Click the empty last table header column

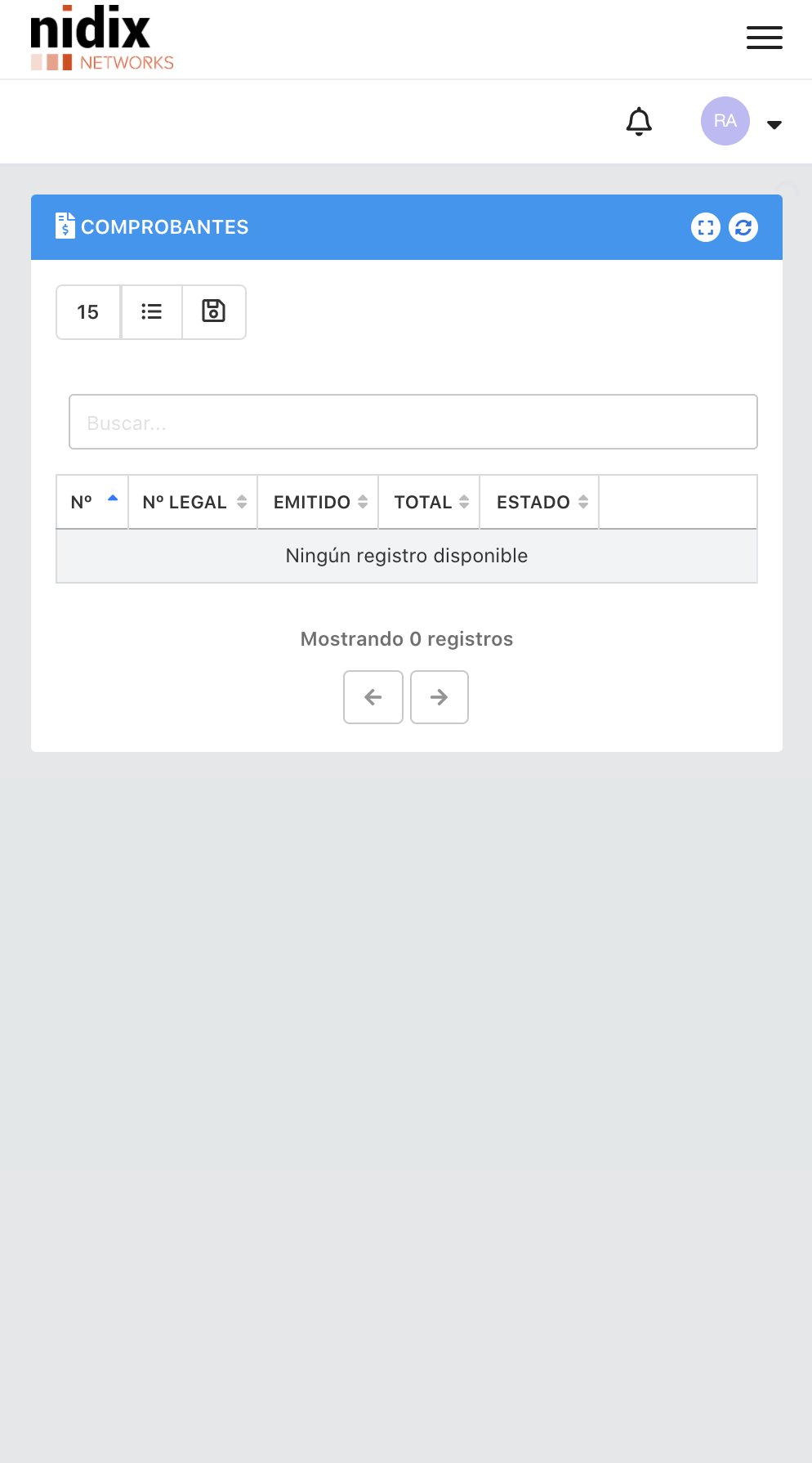tap(677, 502)
